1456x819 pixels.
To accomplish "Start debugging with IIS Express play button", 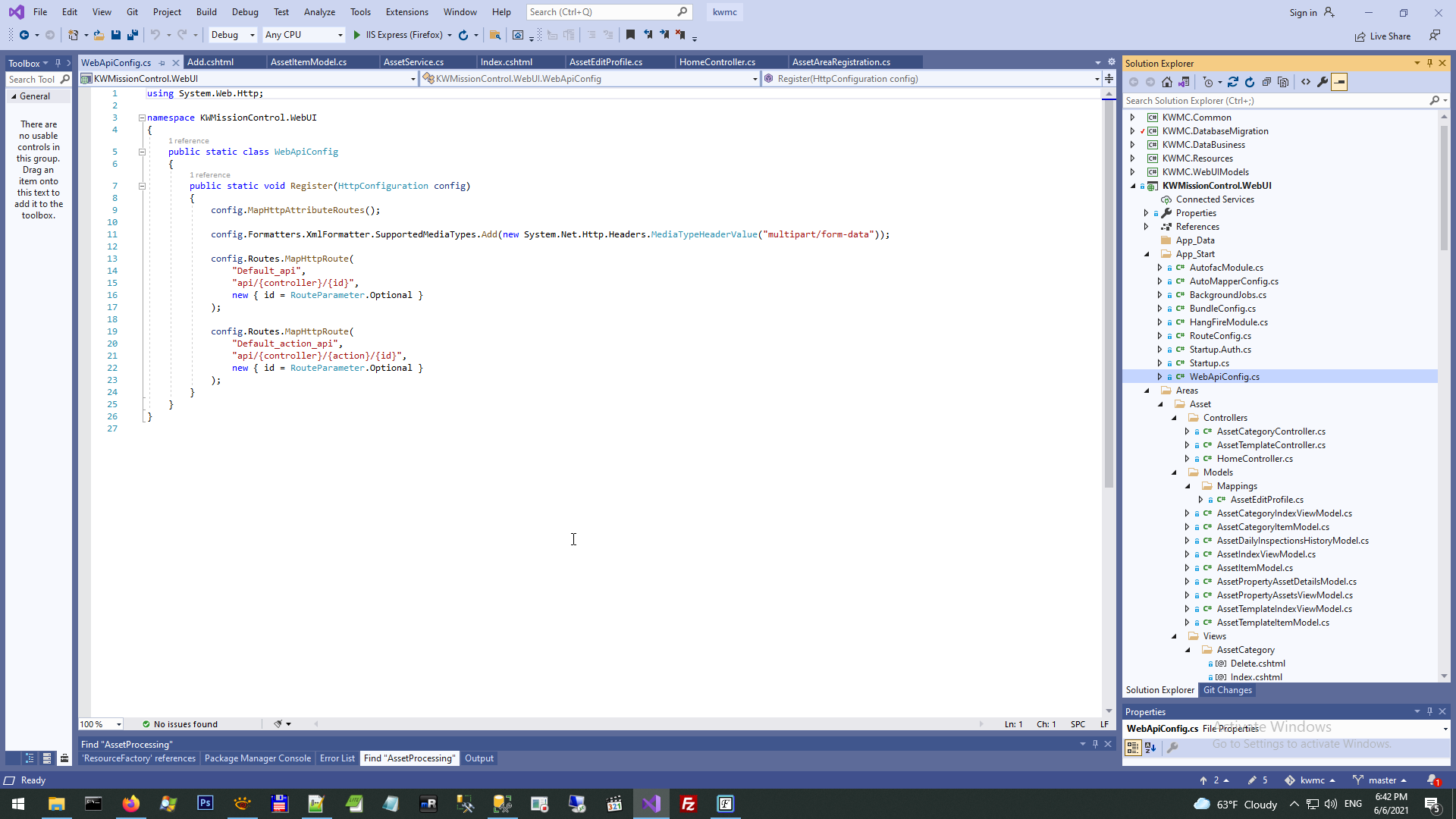I will coord(357,35).
